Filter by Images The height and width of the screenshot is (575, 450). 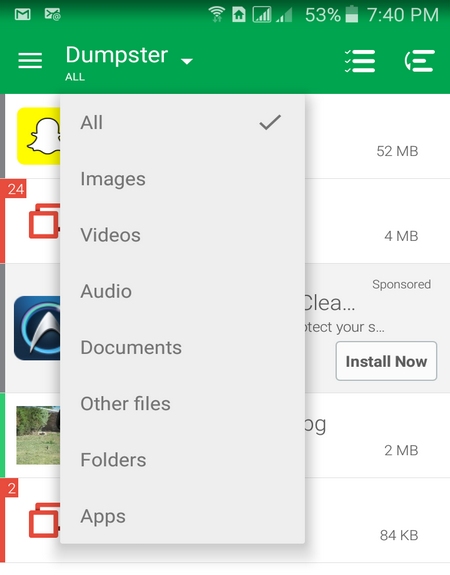[182, 179]
